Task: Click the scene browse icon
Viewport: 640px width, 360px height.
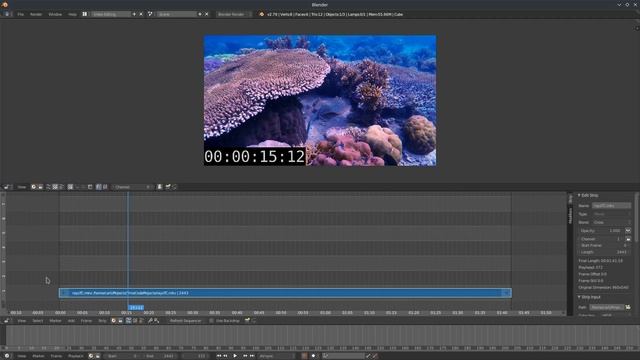Action: click(x=150, y=14)
